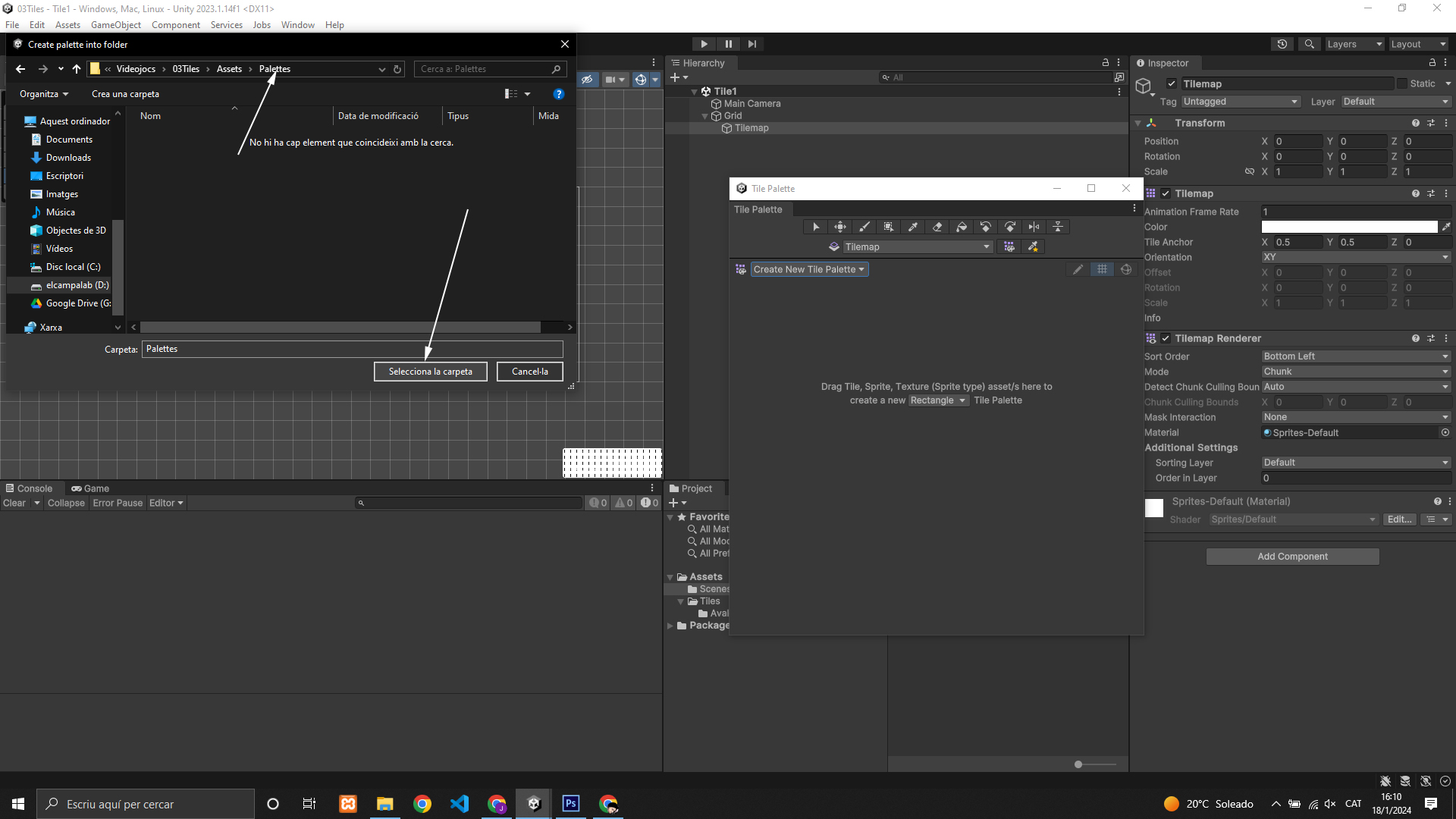The width and height of the screenshot is (1456, 819).
Task: Disable the Tilemap Renderer component checkbox
Action: coord(1166,338)
